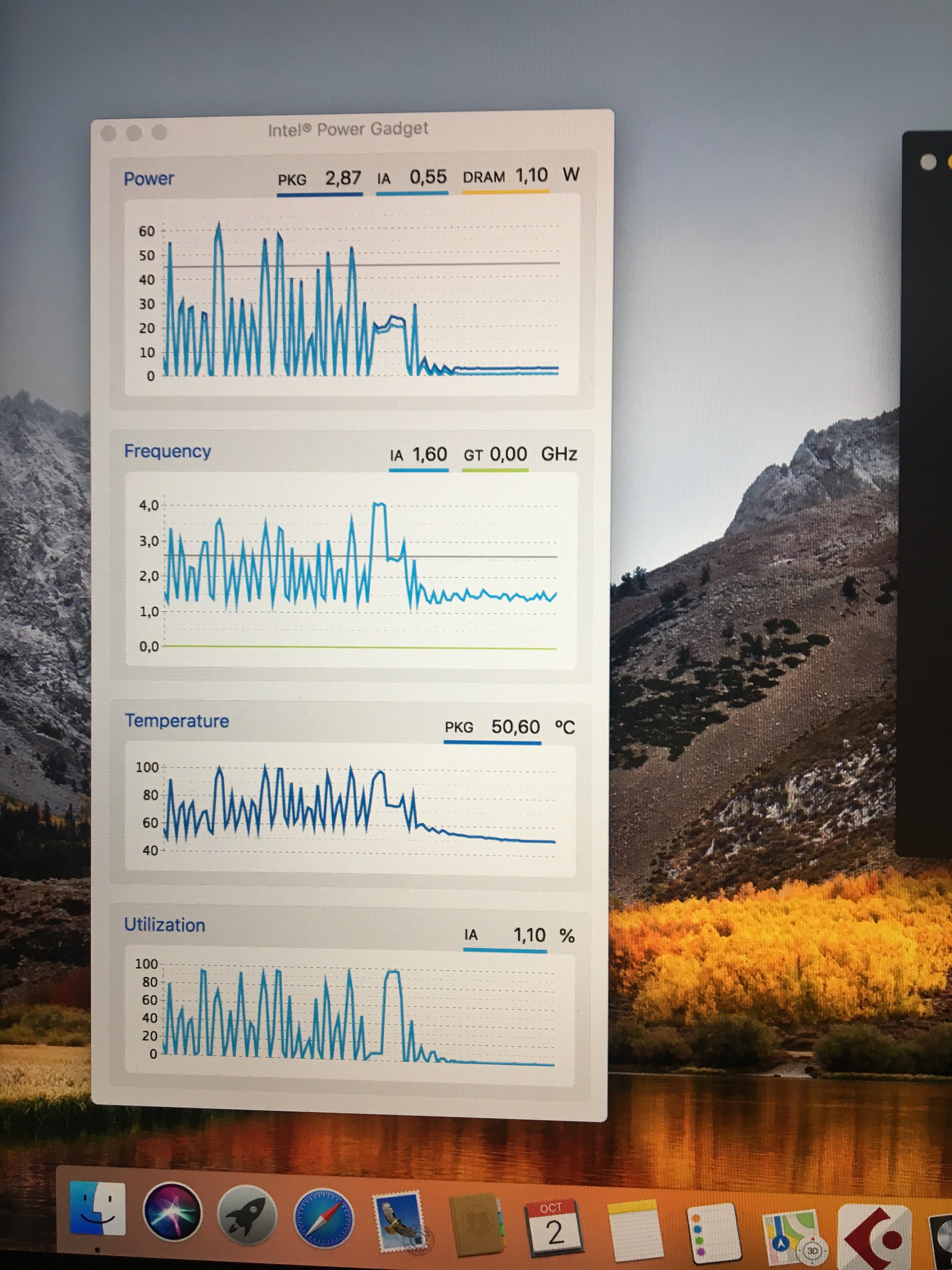Click the °C unit label
The height and width of the screenshot is (1270, 952).
click(565, 727)
